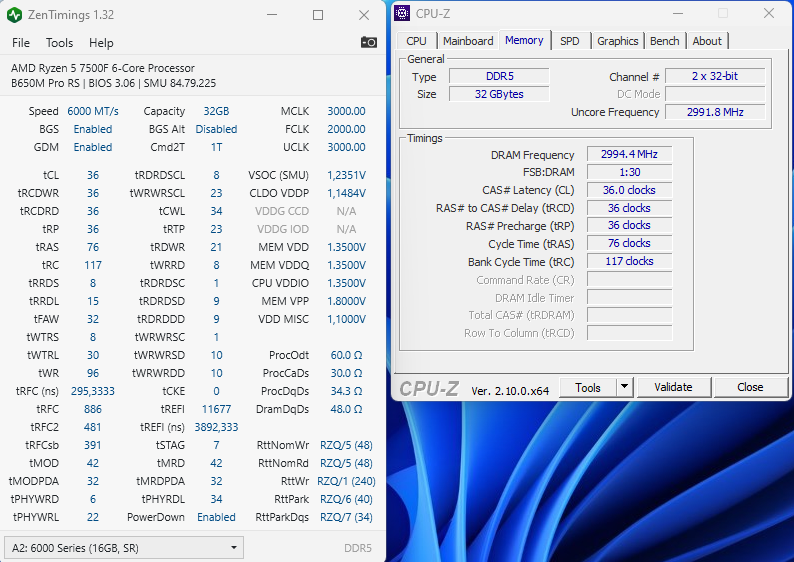Image resolution: width=794 pixels, height=562 pixels.
Task: Click the B650M Pro RS BIOS info line
Action: click(x=113, y=83)
